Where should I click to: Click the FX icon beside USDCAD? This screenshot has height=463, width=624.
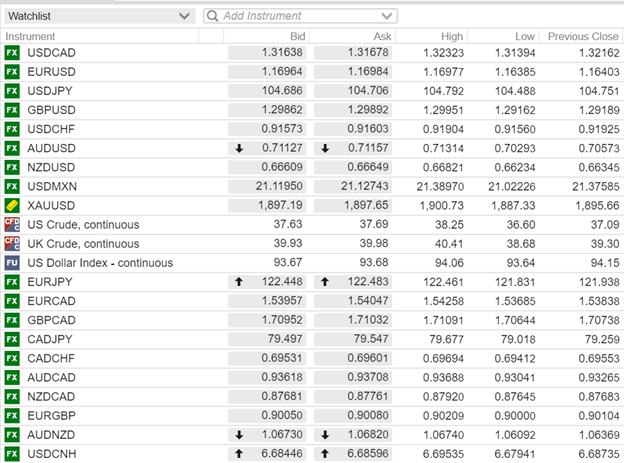point(12,53)
